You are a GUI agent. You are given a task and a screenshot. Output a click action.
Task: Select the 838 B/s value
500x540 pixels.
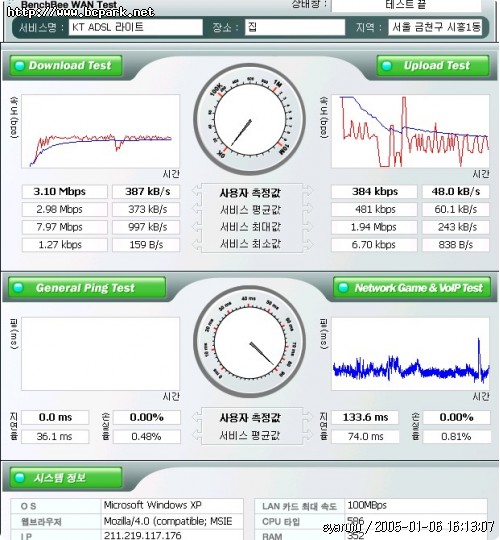point(456,245)
